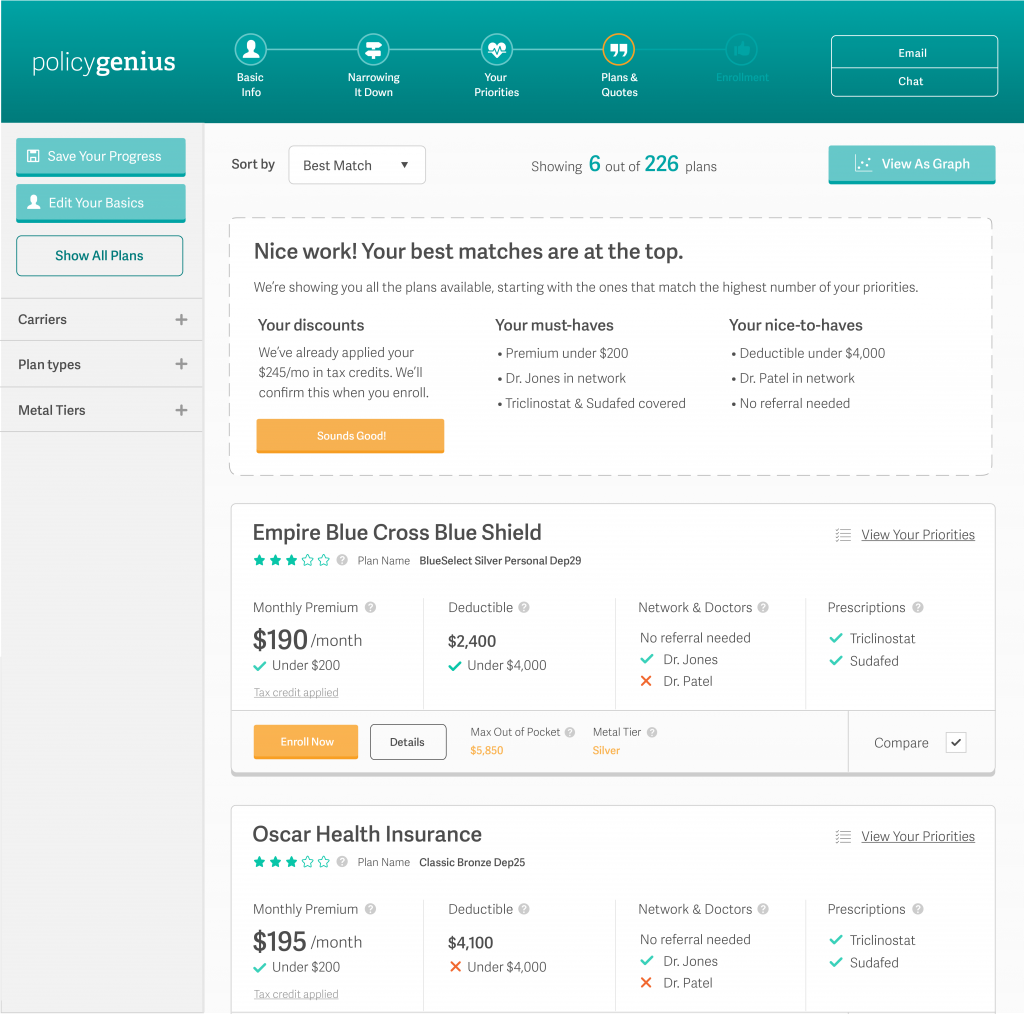This screenshot has height=1014, width=1024.
Task: Click Classic Bronze Dep25 plan name
Action: [472, 863]
